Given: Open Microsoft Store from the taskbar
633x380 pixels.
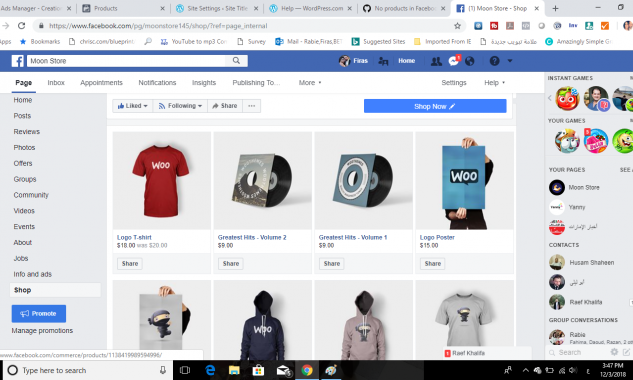Looking at the screenshot, I should coord(258,370).
